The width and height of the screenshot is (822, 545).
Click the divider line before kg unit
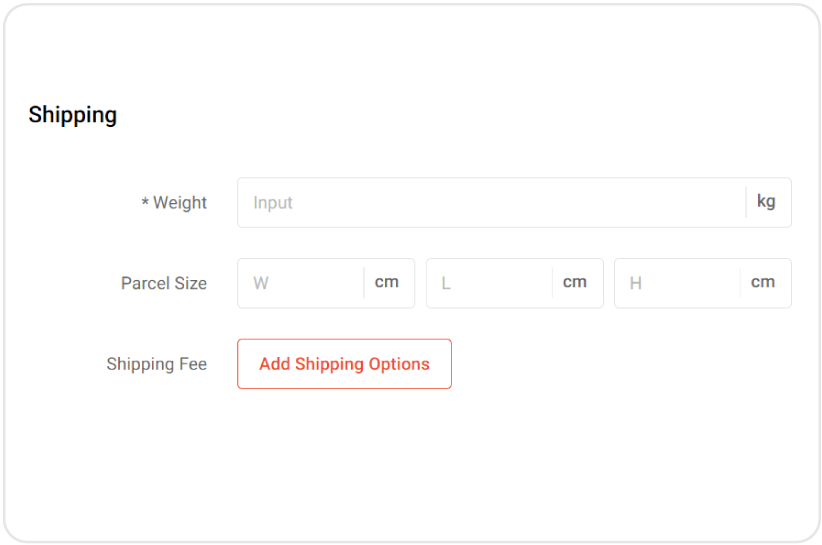click(x=746, y=203)
